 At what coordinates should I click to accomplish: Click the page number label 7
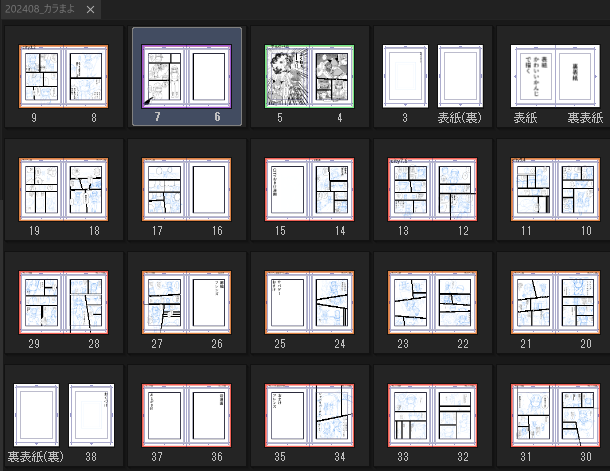[x=157, y=117]
